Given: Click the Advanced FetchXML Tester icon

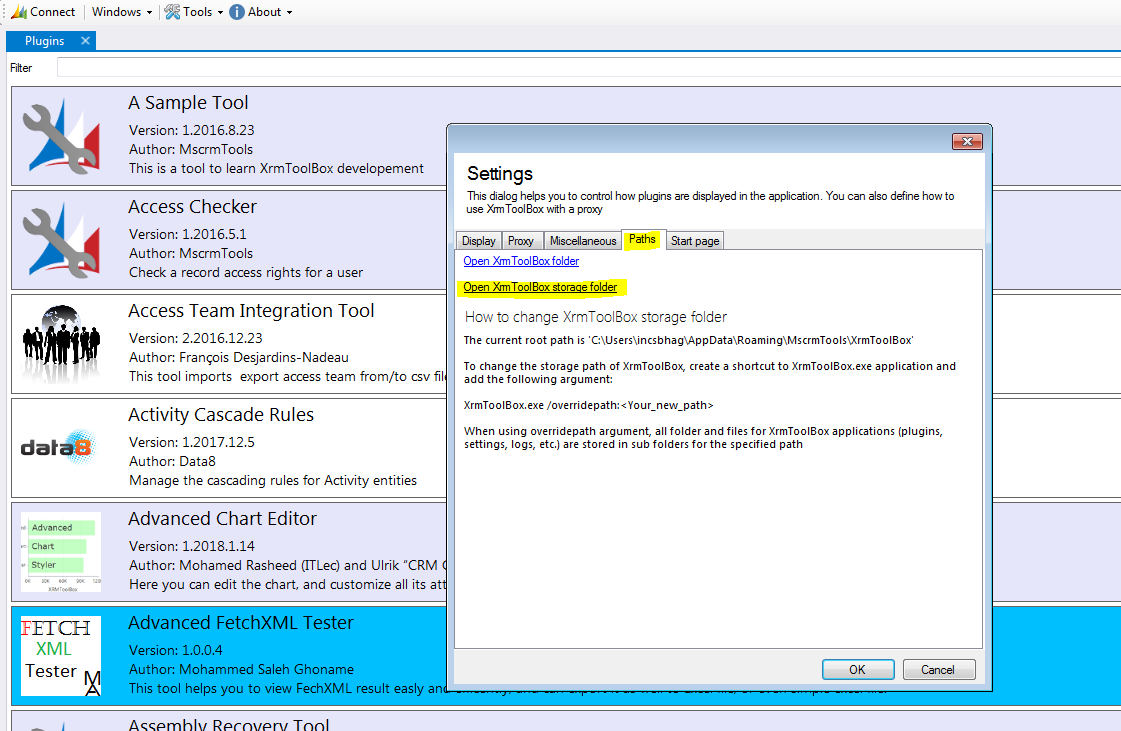Looking at the screenshot, I should click(61, 656).
